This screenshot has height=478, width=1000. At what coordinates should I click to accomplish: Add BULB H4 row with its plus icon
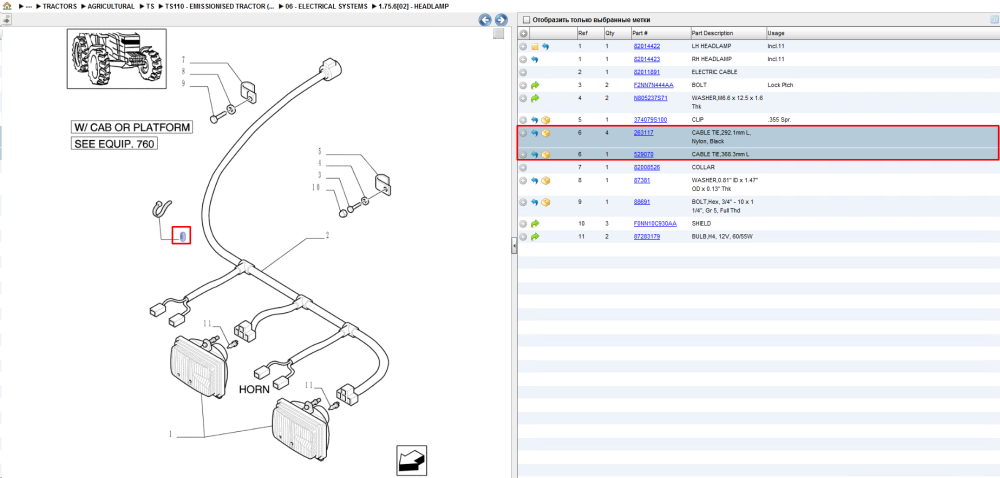523,236
